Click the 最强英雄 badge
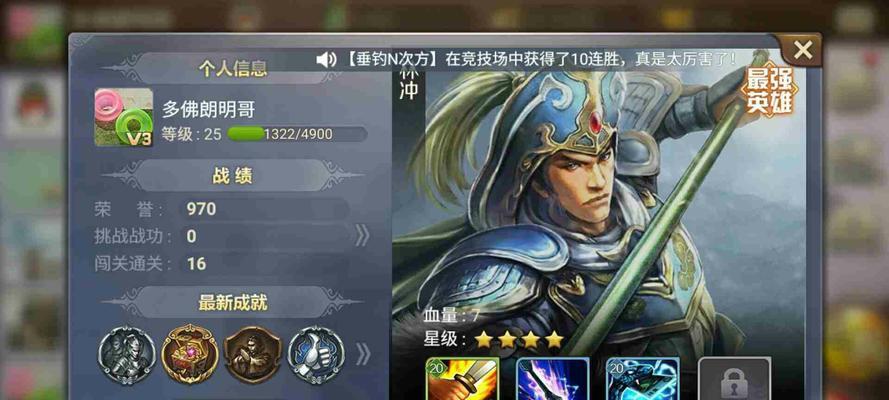This screenshot has height=400, width=889. 769,92
